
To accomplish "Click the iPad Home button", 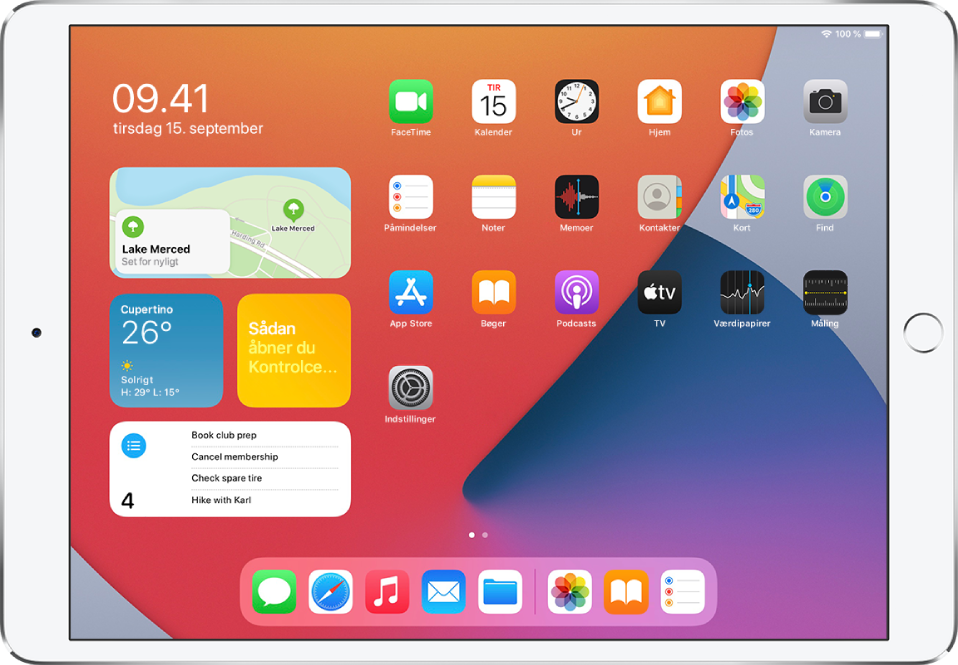I will point(923,333).
